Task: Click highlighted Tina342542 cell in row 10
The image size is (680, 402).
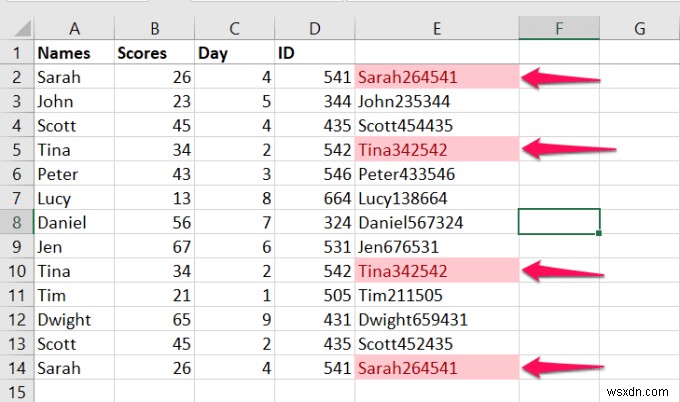Action: click(x=436, y=271)
